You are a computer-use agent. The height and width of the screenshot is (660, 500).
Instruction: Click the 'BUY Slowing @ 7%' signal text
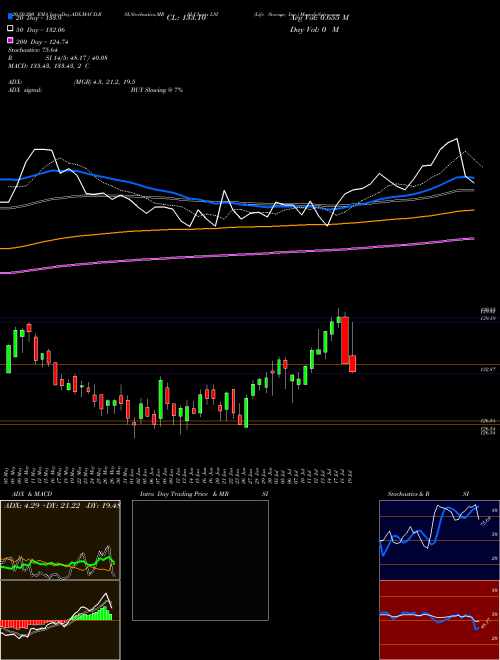pos(157,90)
